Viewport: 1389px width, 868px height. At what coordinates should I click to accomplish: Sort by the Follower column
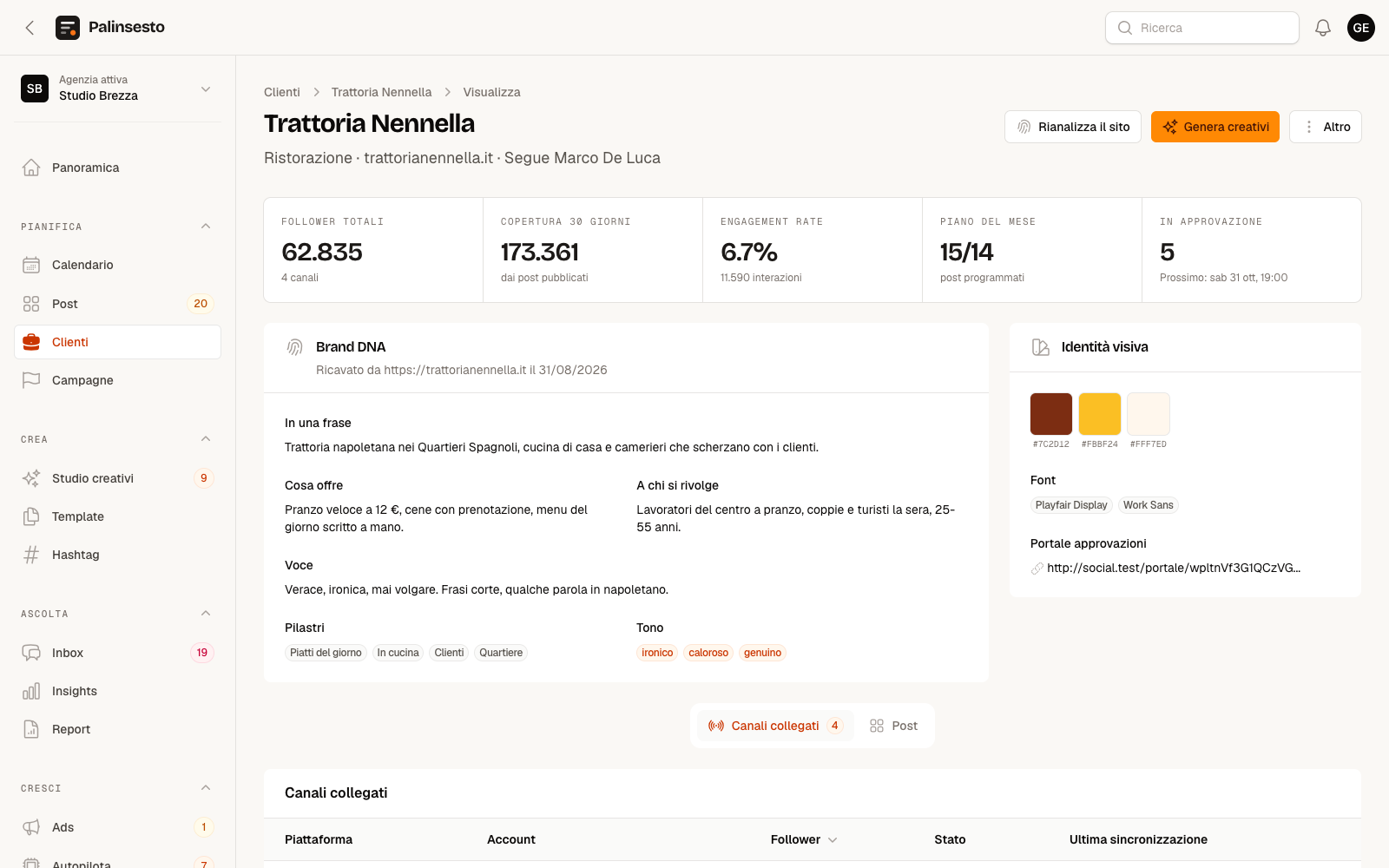pyautogui.click(x=803, y=839)
